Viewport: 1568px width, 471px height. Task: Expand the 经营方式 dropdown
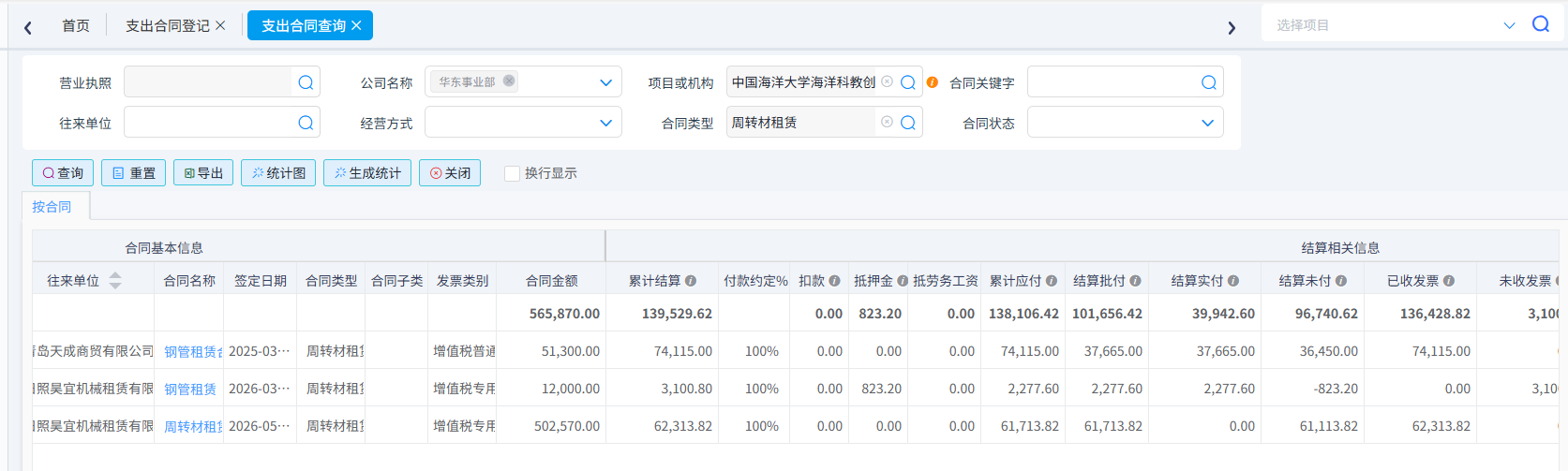(605, 123)
